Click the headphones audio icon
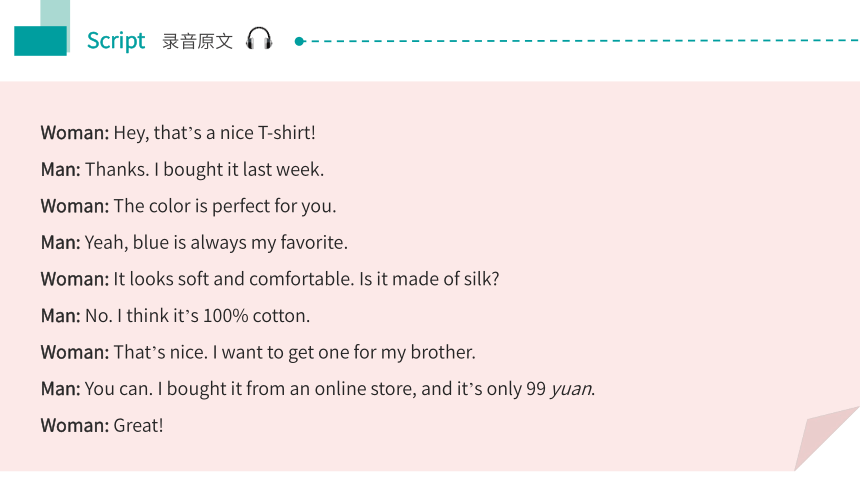The height and width of the screenshot is (484, 860). [x=259, y=40]
